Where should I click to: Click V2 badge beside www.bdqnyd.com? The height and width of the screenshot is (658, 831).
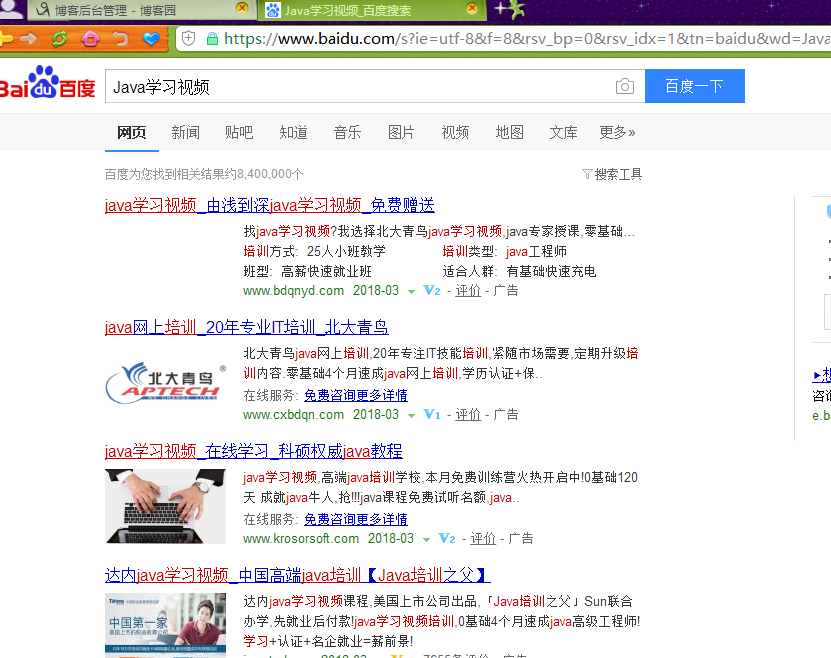(432, 290)
